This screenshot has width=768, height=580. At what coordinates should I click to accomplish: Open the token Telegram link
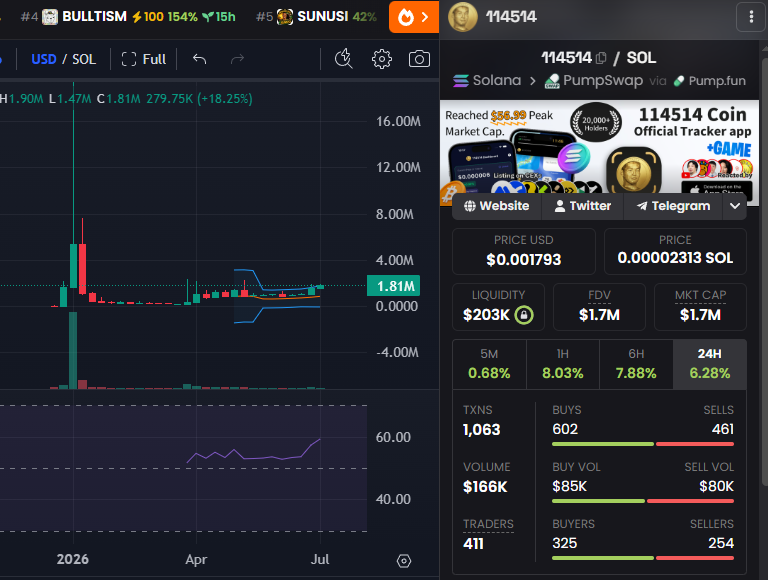pyautogui.click(x=673, y=206)
